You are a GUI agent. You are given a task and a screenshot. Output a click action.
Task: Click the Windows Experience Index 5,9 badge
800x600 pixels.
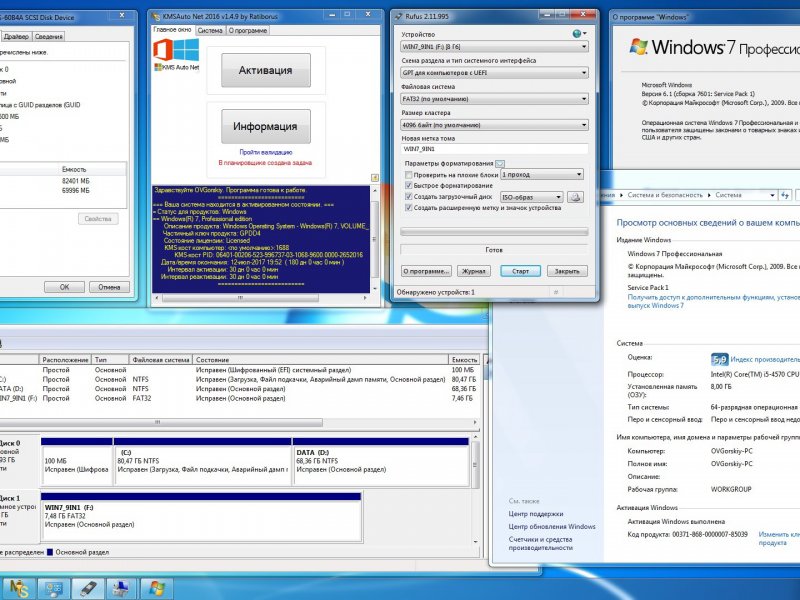(719, 360)
